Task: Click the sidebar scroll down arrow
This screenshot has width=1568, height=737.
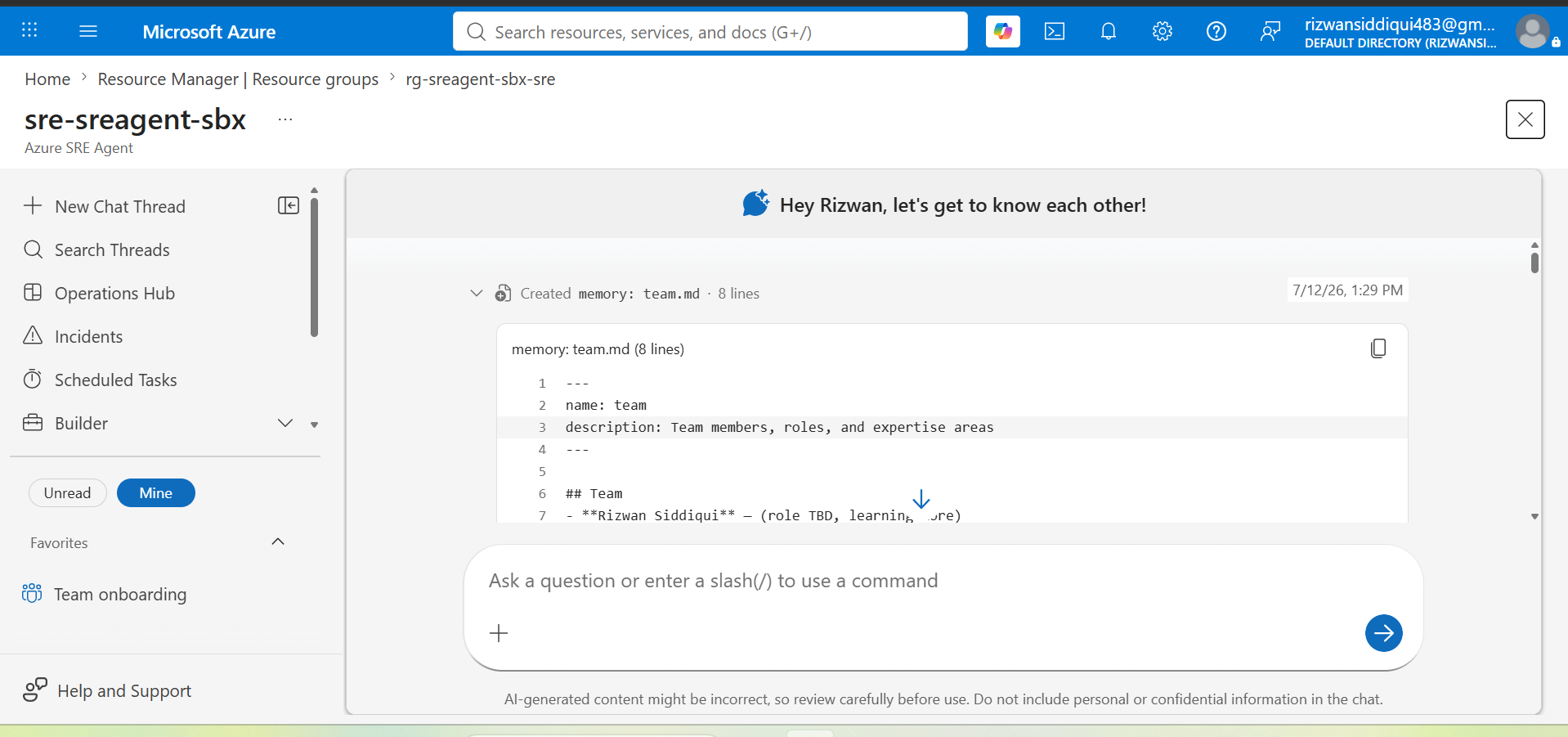Action: (314, 425)
